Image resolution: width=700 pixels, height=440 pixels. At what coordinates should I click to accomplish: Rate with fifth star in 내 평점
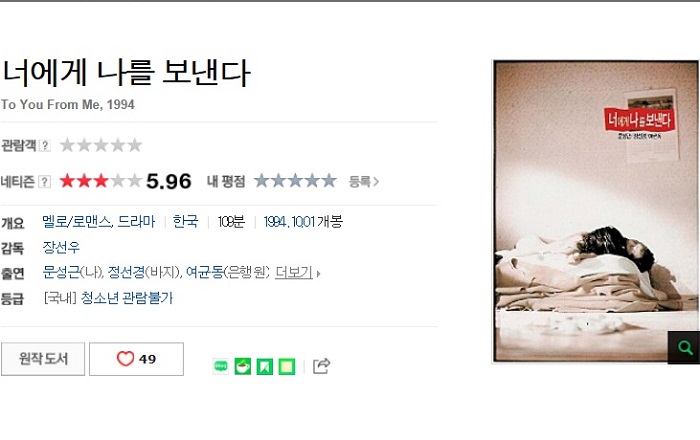pyautogui.click(x=329, y=181)
